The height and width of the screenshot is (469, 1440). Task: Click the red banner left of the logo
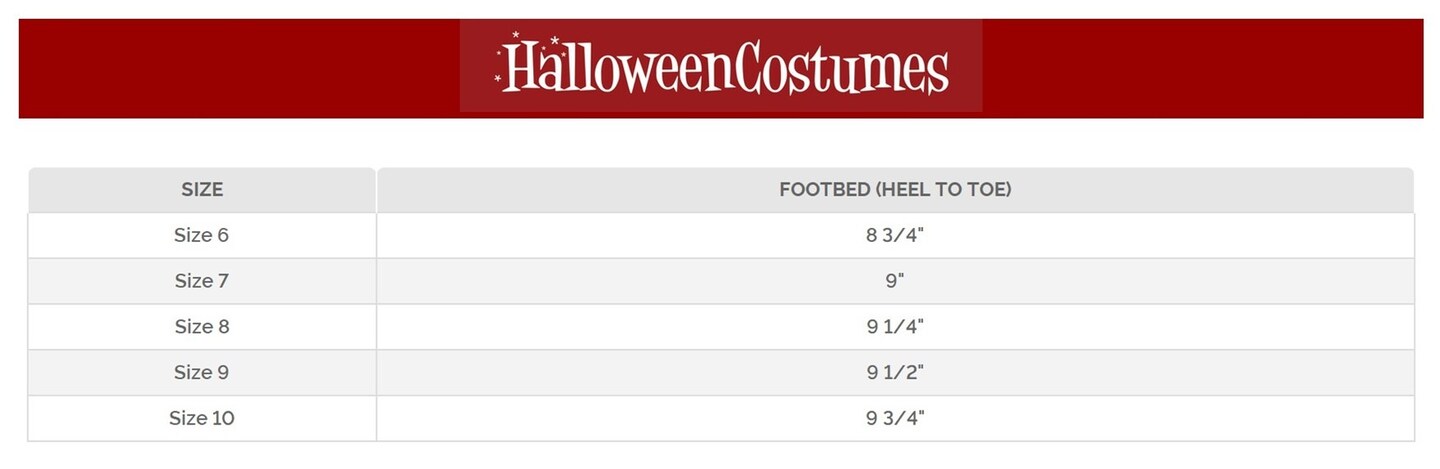(x=240, y=68)
